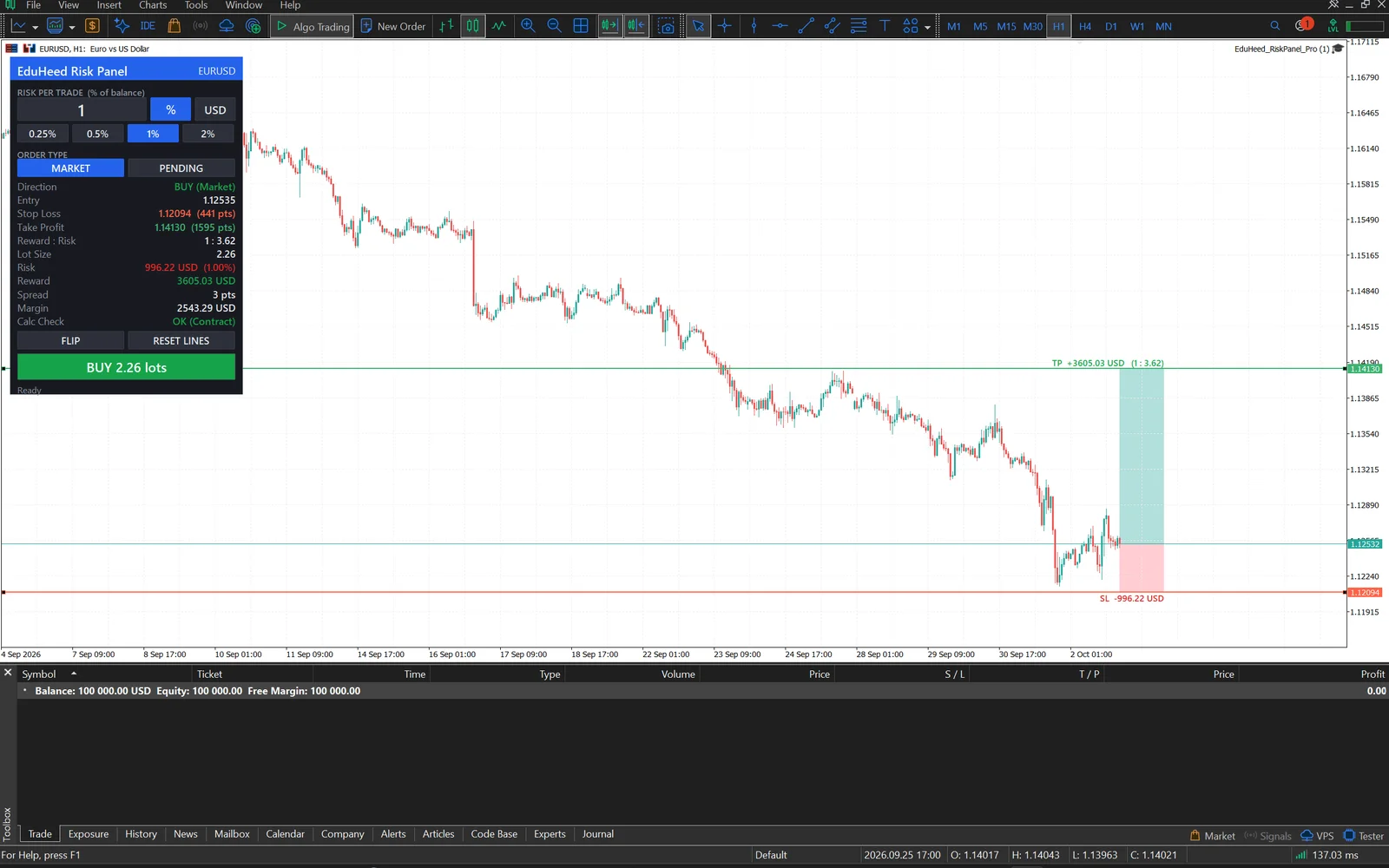Take a chart screenshot with camera icon
The width and height of the screenshot is (1389, 868).
[666, 26]
